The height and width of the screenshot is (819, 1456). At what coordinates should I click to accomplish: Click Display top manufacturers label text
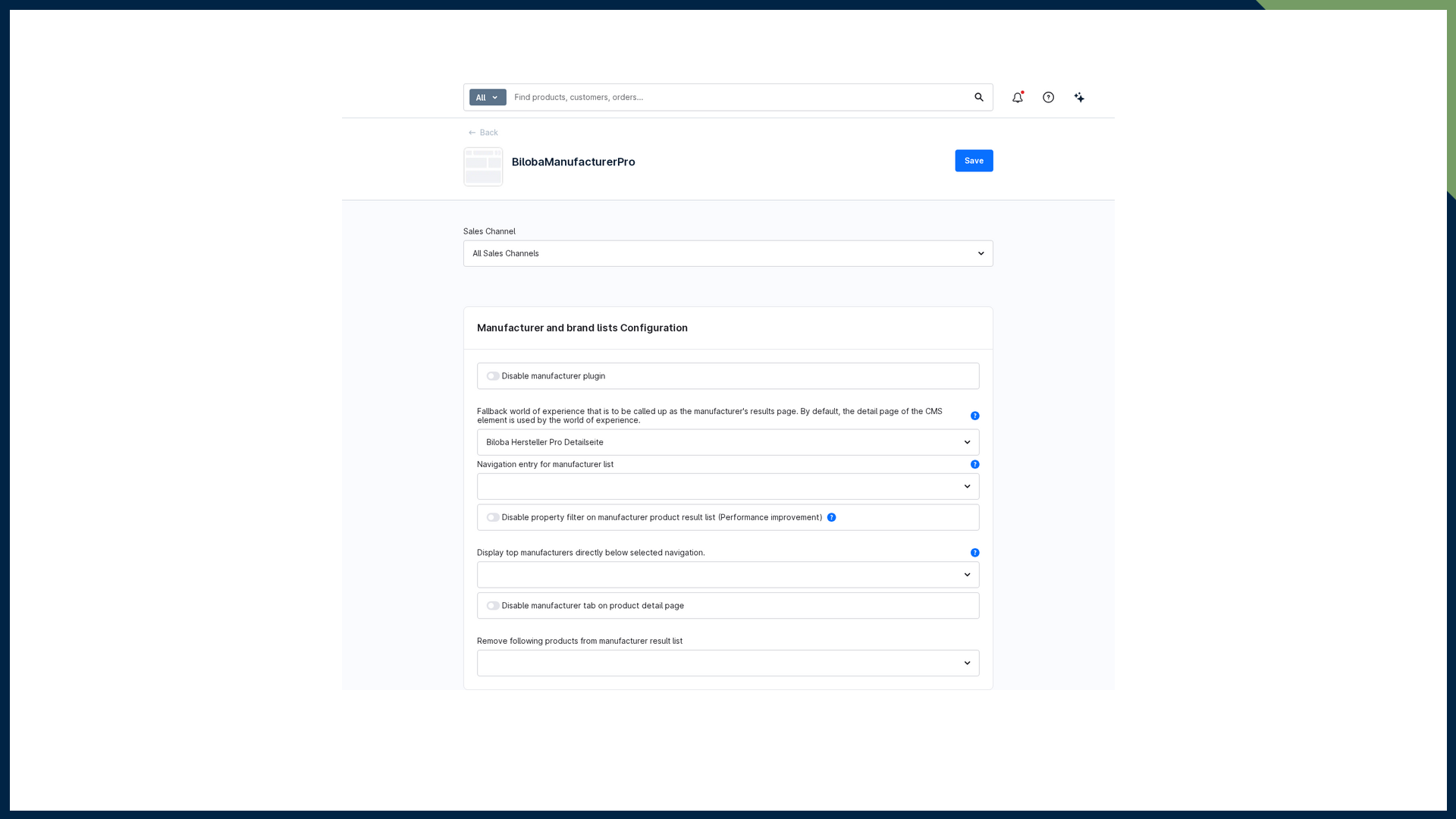pos(591,553)
